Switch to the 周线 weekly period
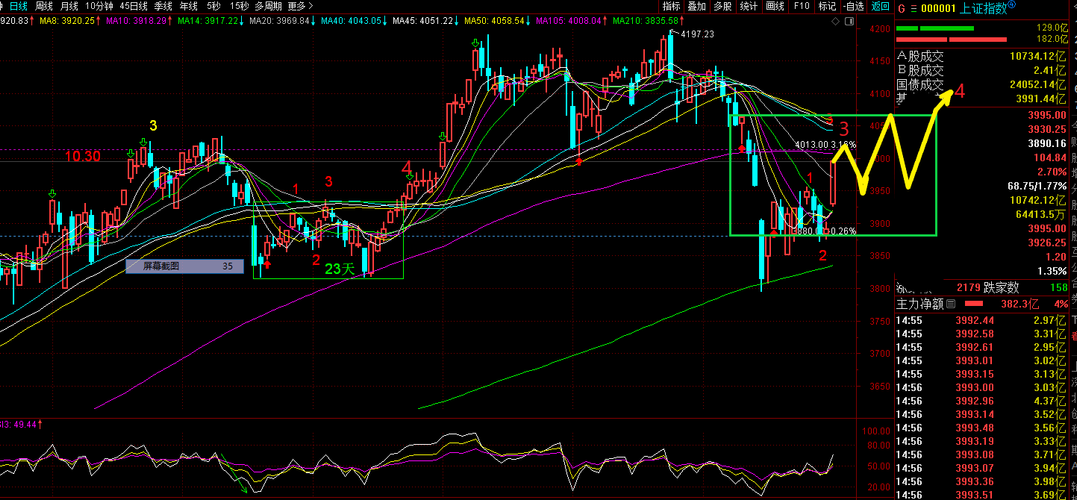The image size is (1077, 500). (43, 6)
